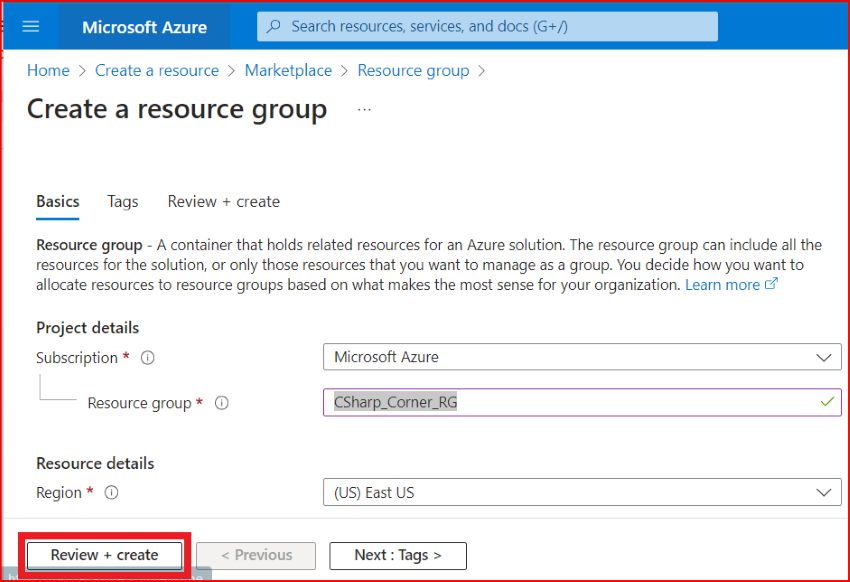Open the ellipsis more options menu
This screenshot has height=582, width=850.
point(364,109)
